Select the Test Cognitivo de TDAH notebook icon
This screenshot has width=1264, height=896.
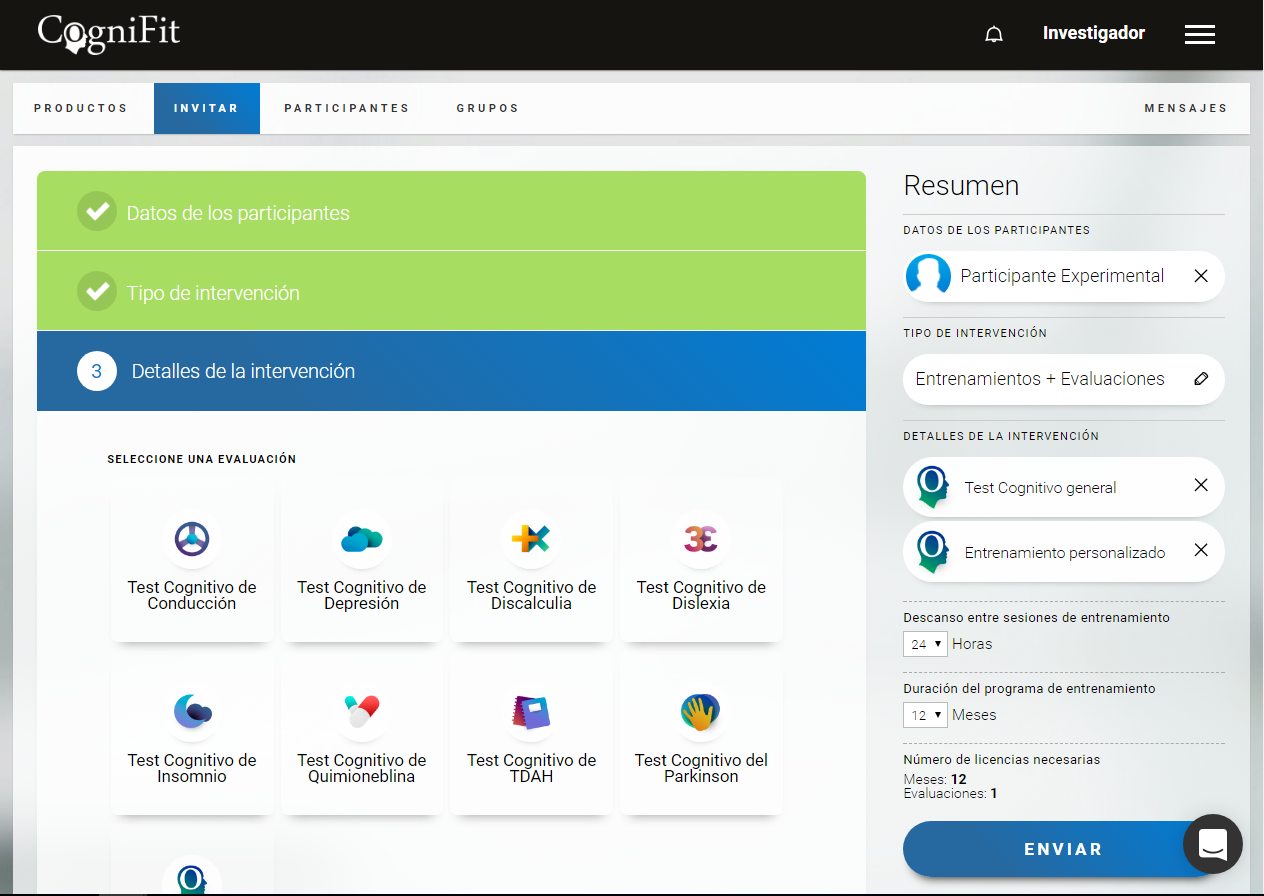(x=531, y=712)
